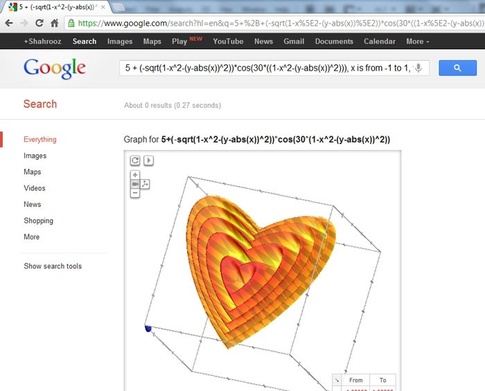Expand More in the left search sidebar
The height and width of the screenshot is (391, 485).
(32, 237)
